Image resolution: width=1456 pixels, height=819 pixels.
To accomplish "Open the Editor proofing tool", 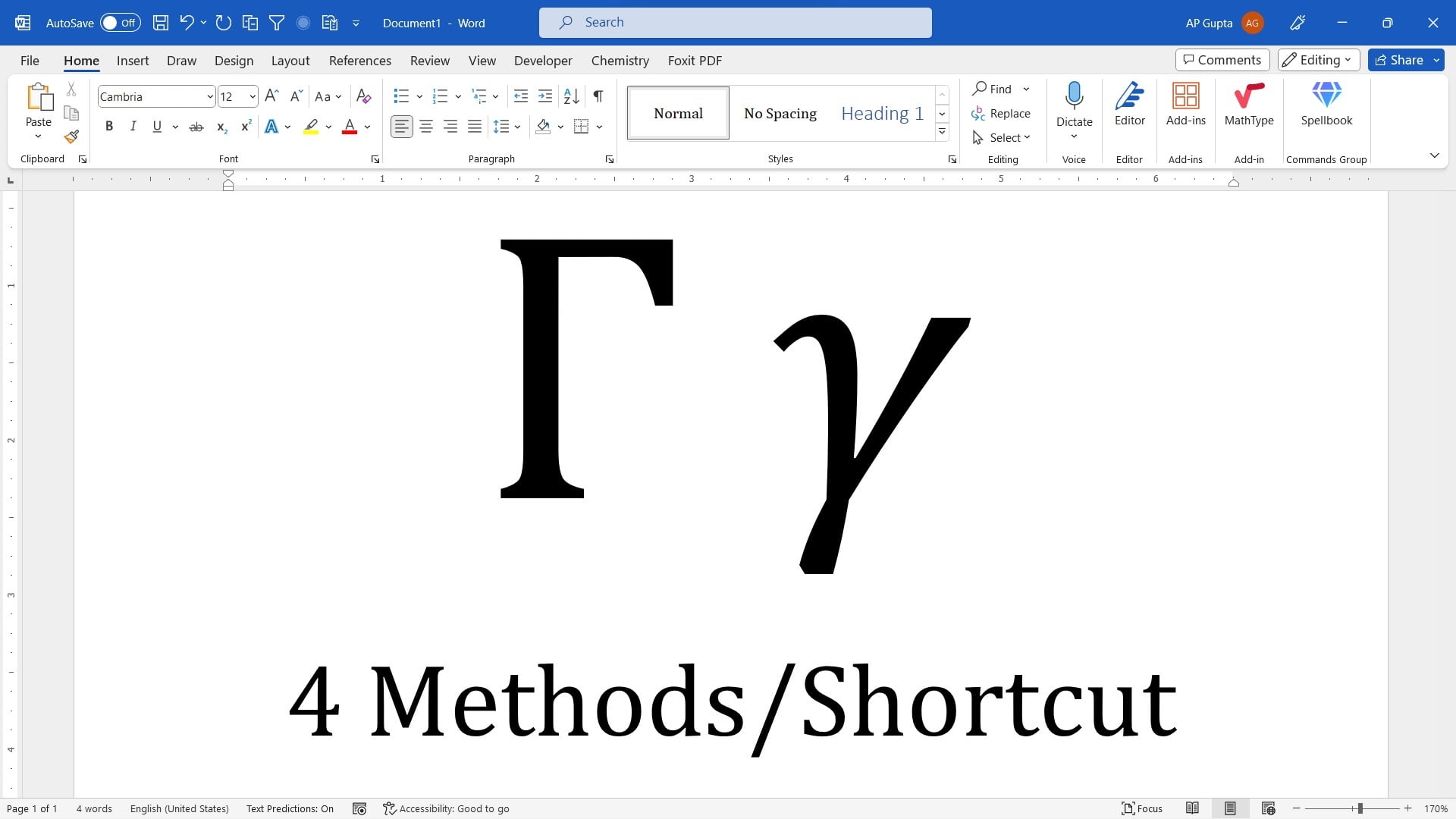I will [x=1129, y=105].
